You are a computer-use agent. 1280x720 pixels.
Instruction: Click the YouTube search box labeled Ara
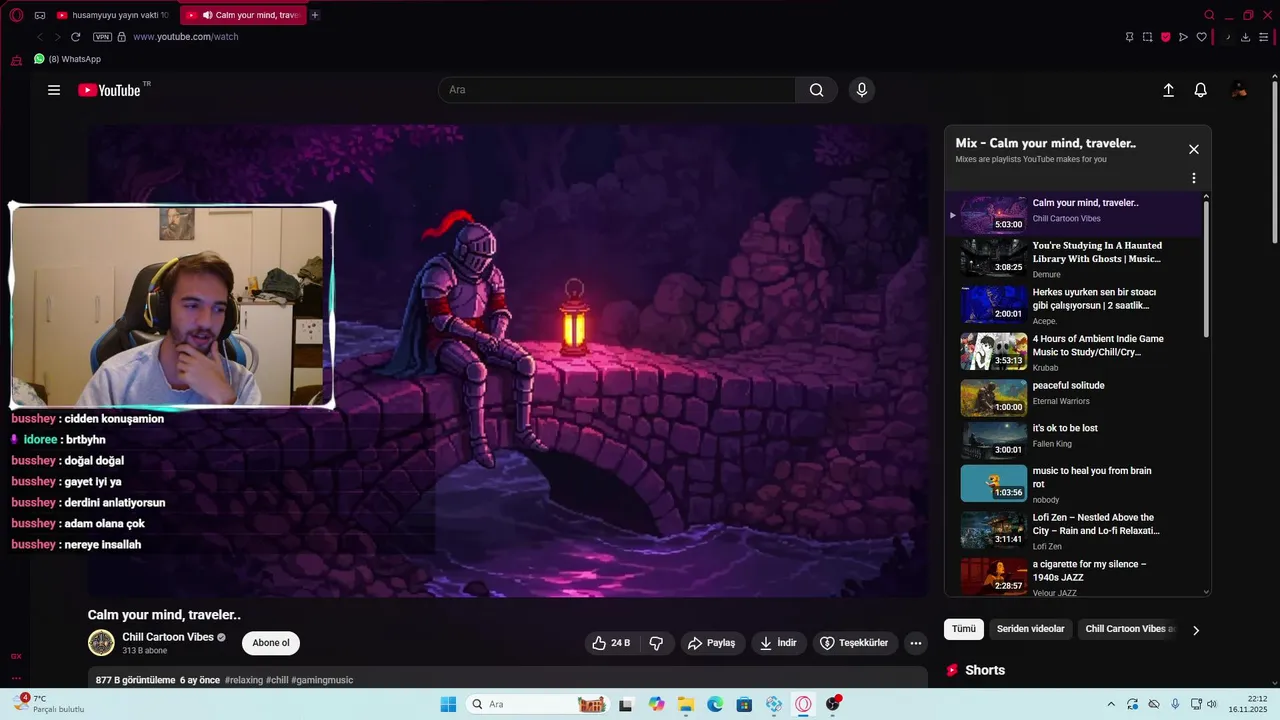pyautogui.click(x=617, y=90)
